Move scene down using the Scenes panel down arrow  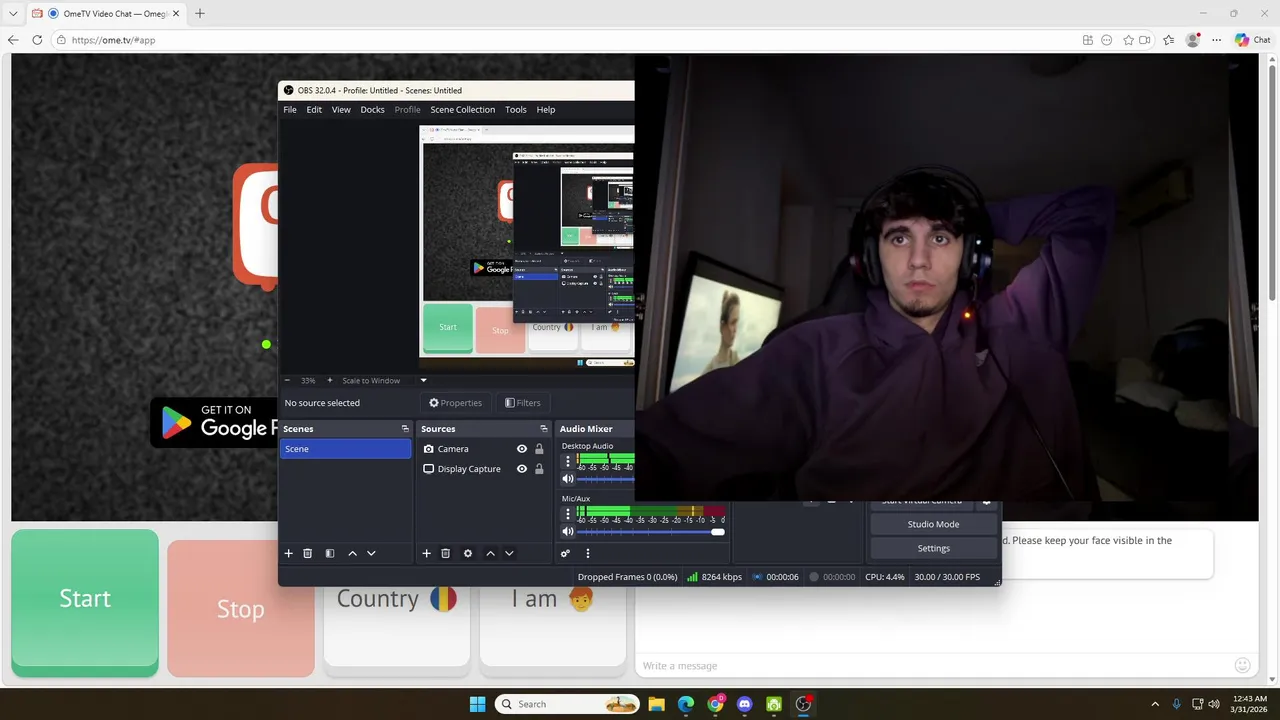(371, 553)
